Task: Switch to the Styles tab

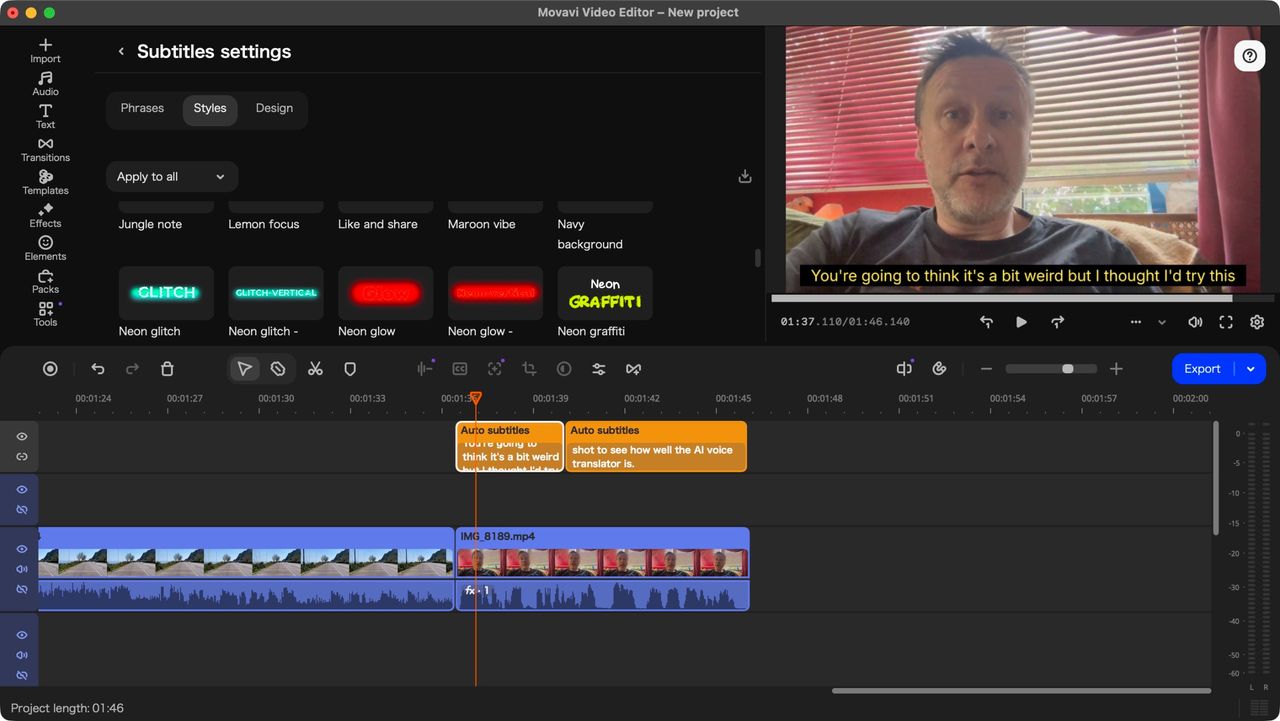Action: (x=210, y=109)
